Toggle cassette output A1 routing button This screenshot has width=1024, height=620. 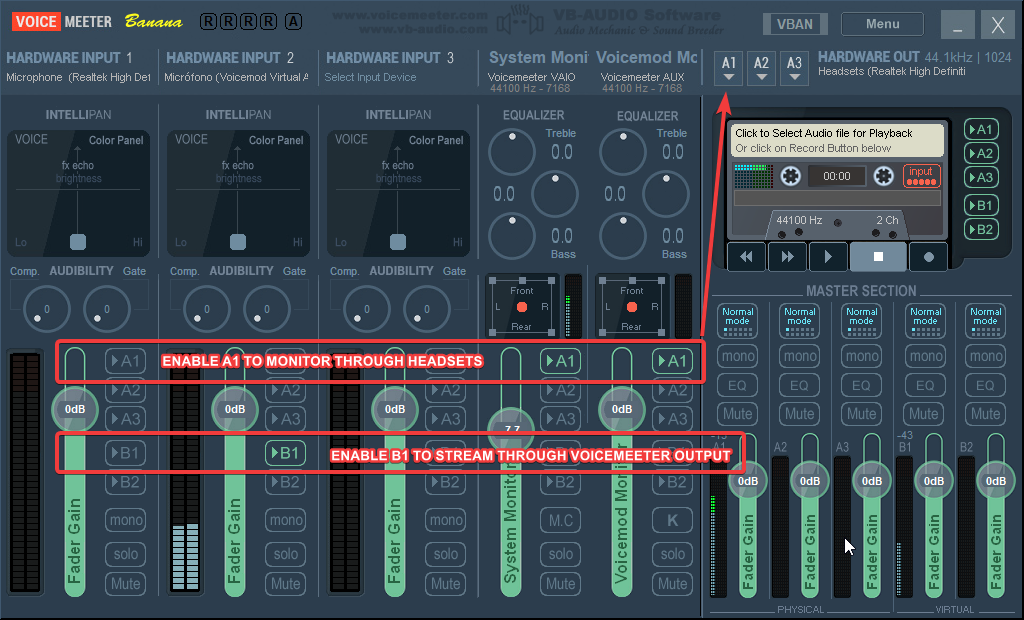pyautogui.click(x=981, y=129)
